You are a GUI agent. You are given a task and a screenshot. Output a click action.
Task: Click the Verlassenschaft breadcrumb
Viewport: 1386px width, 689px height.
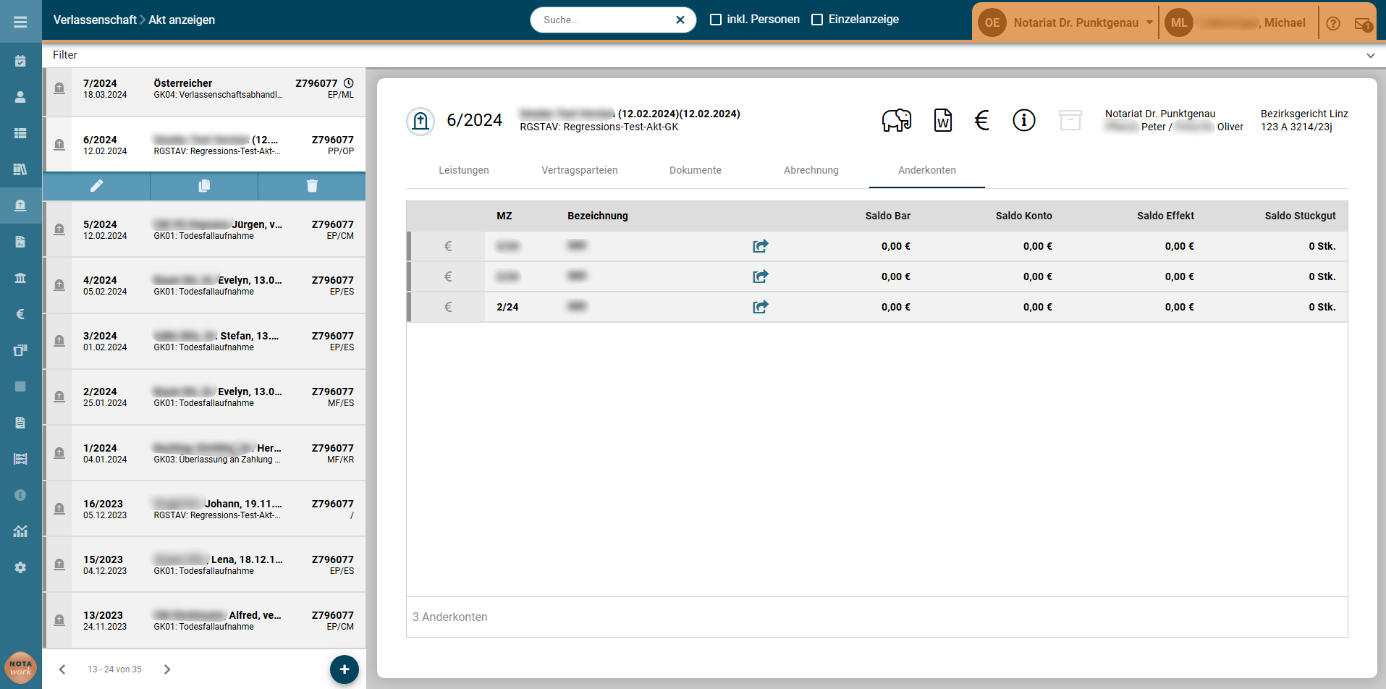[x=95, y=20]
